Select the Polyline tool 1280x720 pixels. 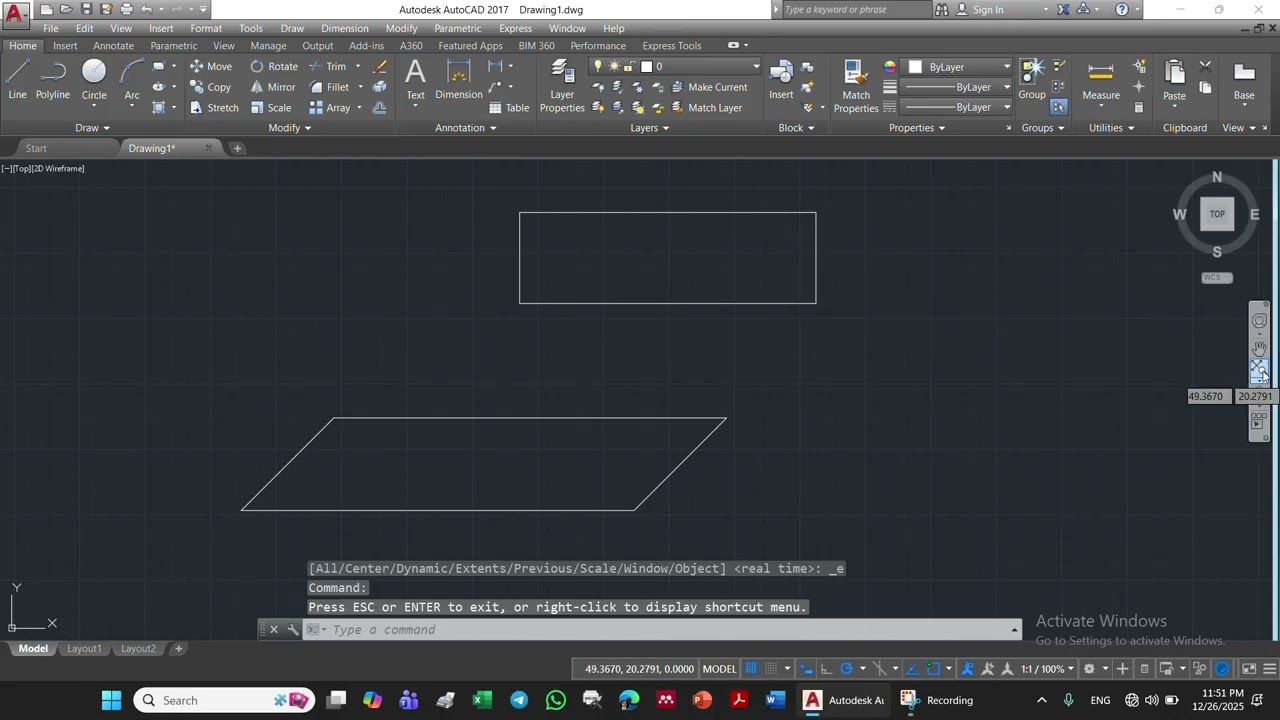[53, 80]
